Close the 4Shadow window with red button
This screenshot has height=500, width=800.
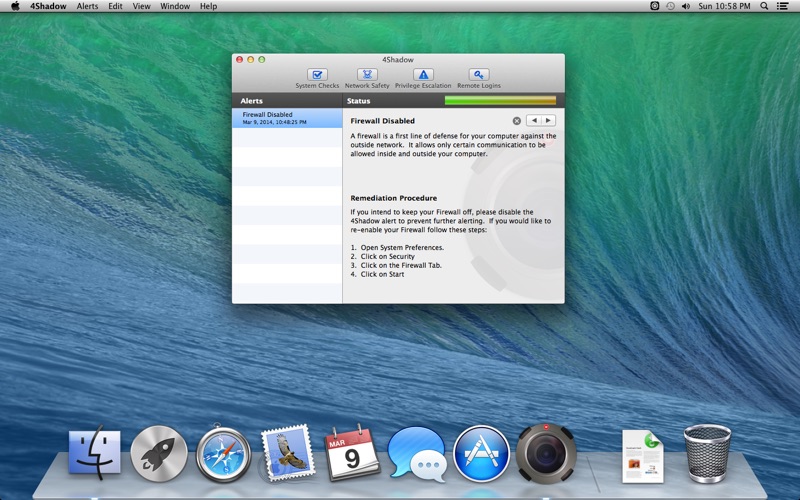point(239,60)
